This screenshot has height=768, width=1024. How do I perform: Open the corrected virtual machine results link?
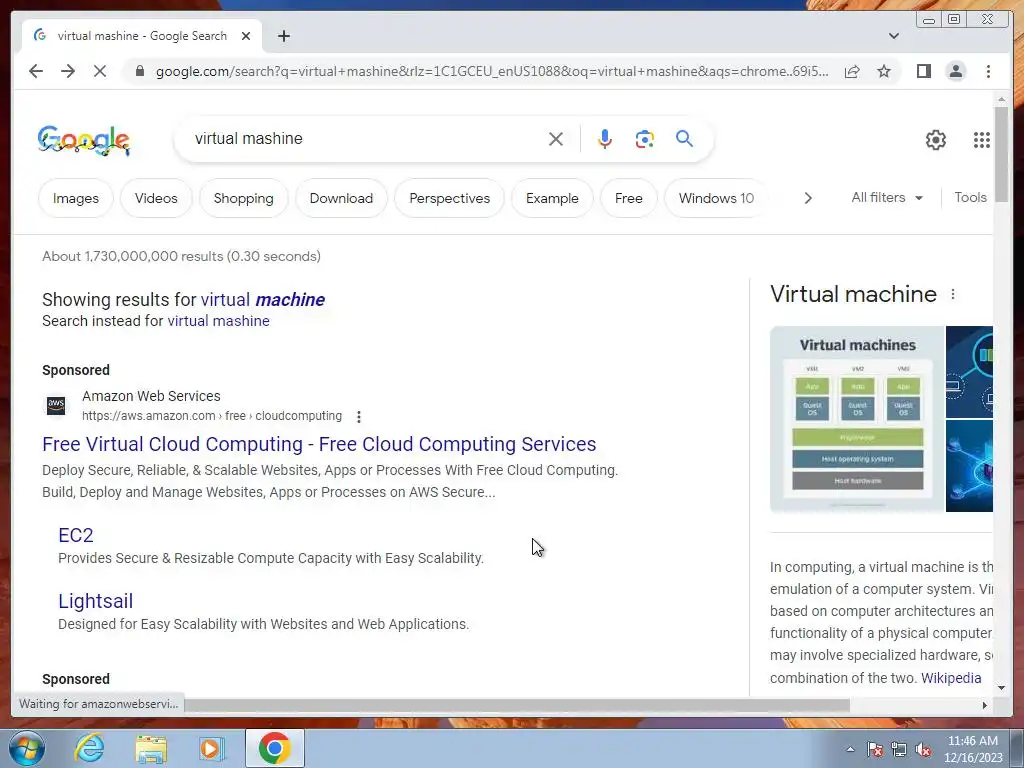tap(263, 300)
